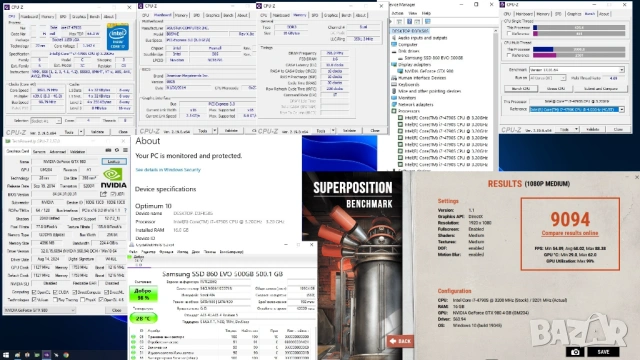The width and height of the screenshot is (640, 360).
Task: Select Audio inputs and outputs in Device Manager
Action: point(422,38)
